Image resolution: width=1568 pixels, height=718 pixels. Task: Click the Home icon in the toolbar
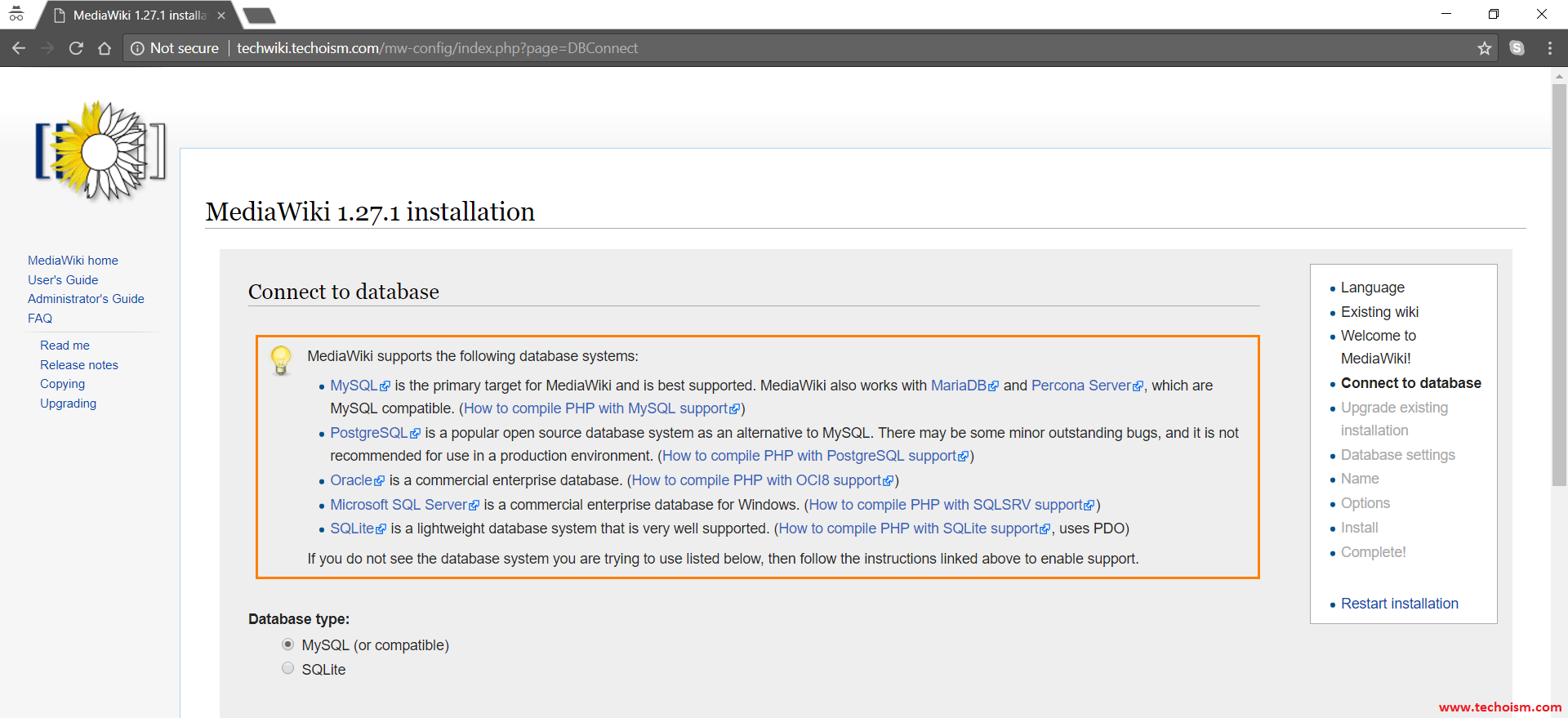105,48
